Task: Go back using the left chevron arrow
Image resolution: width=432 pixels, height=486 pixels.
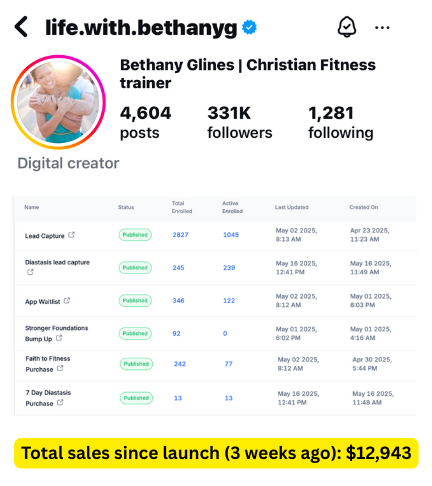Action: pos(21,27)
